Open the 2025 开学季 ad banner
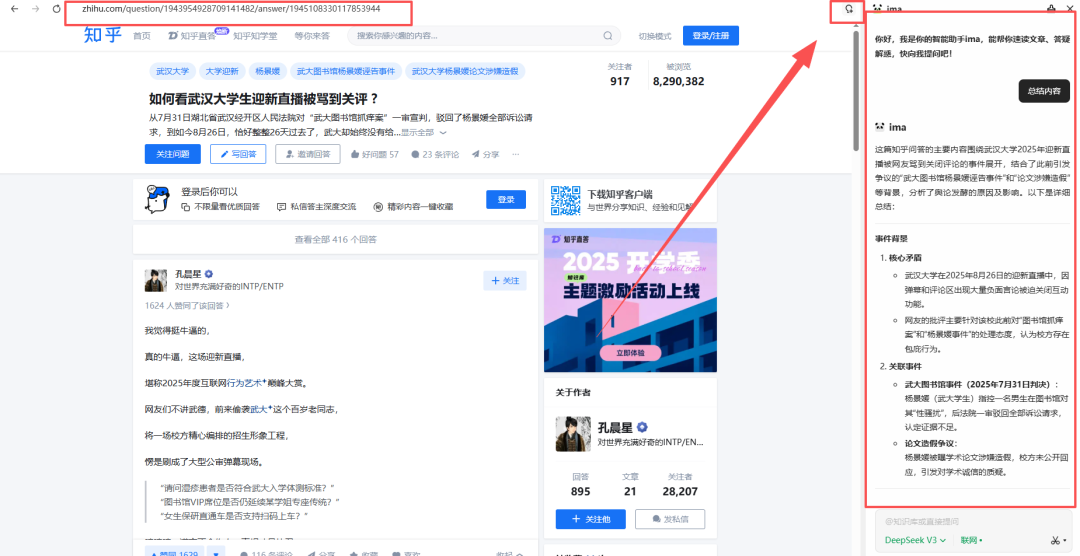The width and height of the screenshot is (1080, 556). tap(630, 299)
